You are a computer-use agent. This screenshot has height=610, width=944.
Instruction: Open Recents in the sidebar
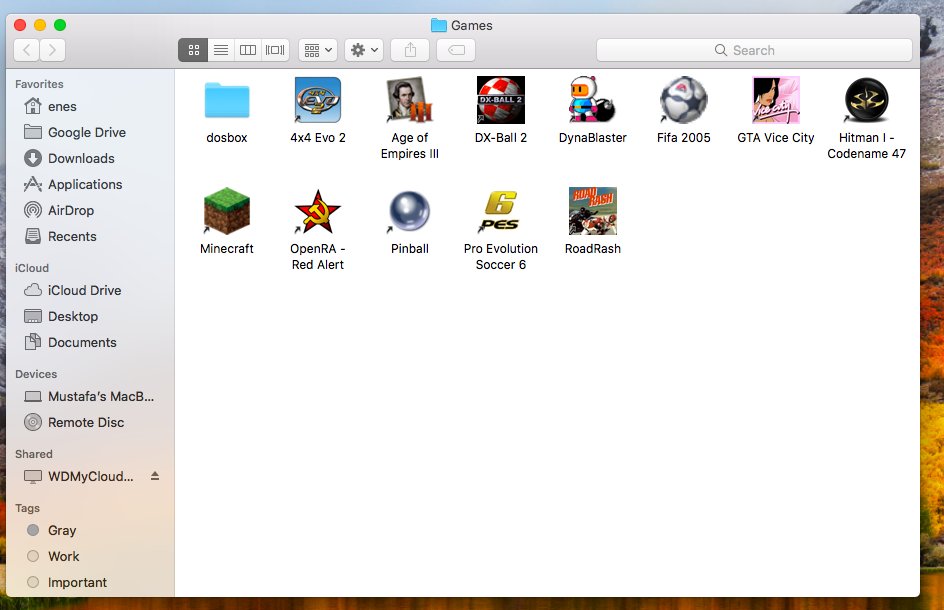tap(90, 236)
